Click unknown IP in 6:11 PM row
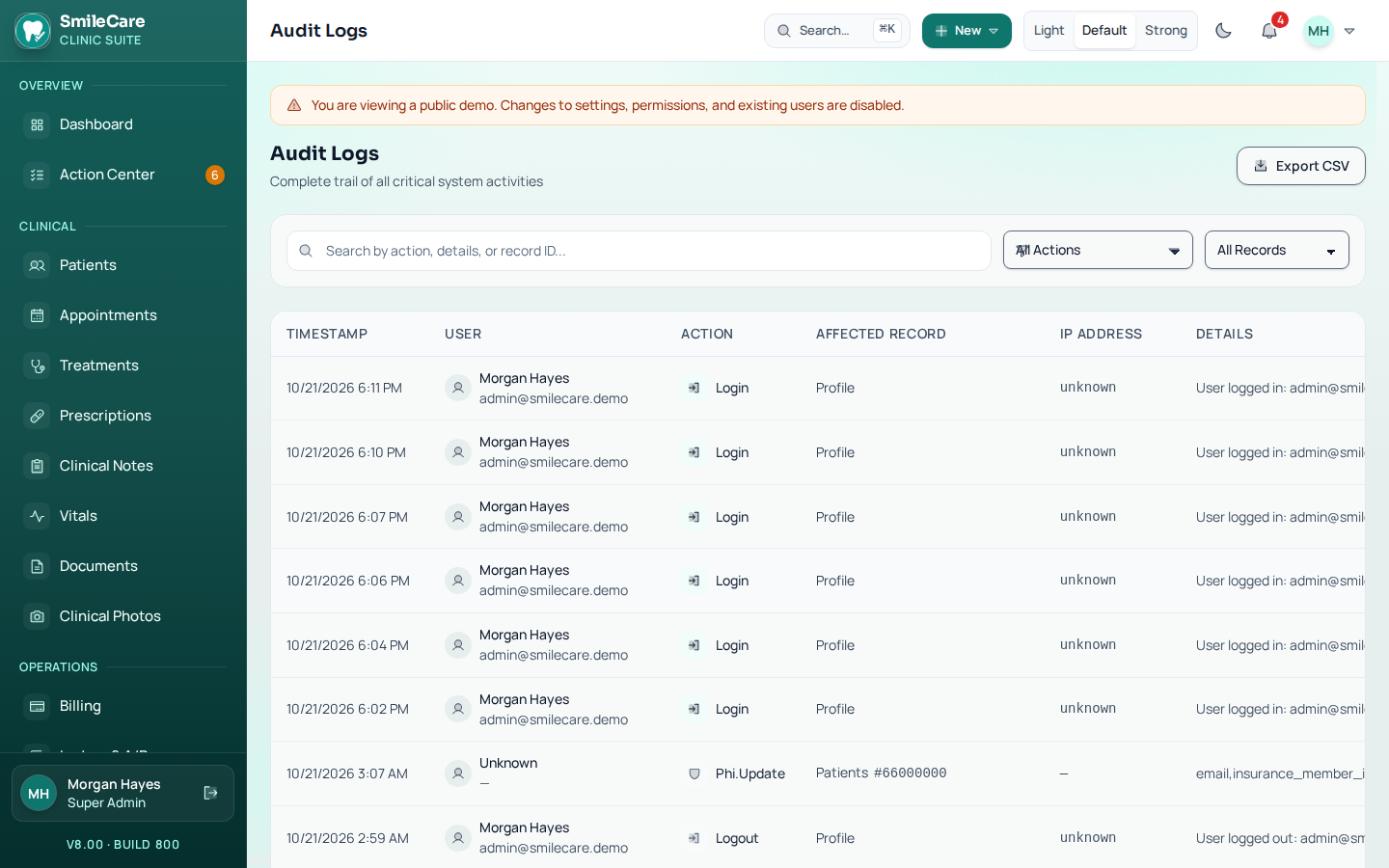Image resolution: width=1389 pixels, height=868 pixels. tap(1088, 388)
